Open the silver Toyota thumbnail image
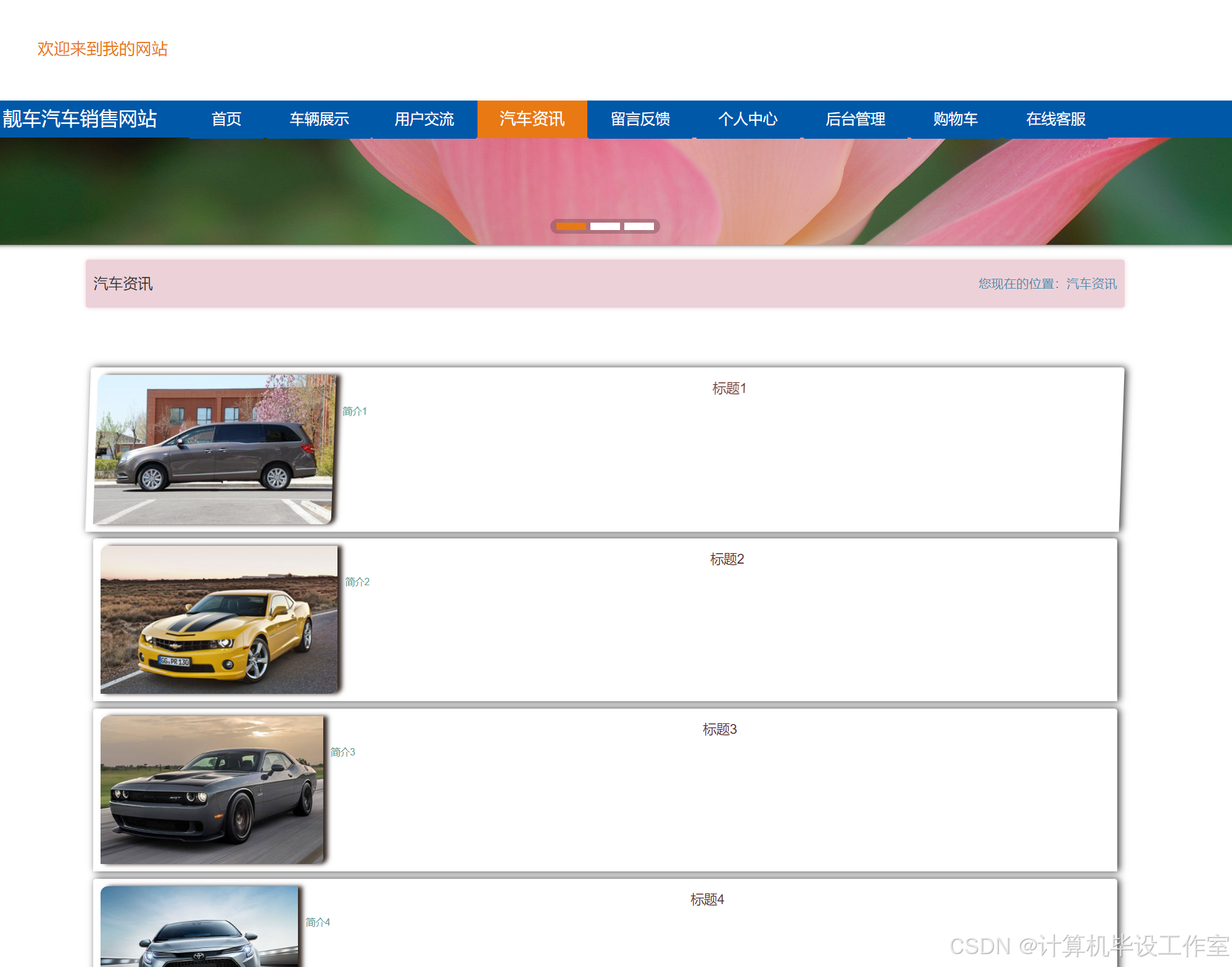1232x967 pixels. point(199,927)
